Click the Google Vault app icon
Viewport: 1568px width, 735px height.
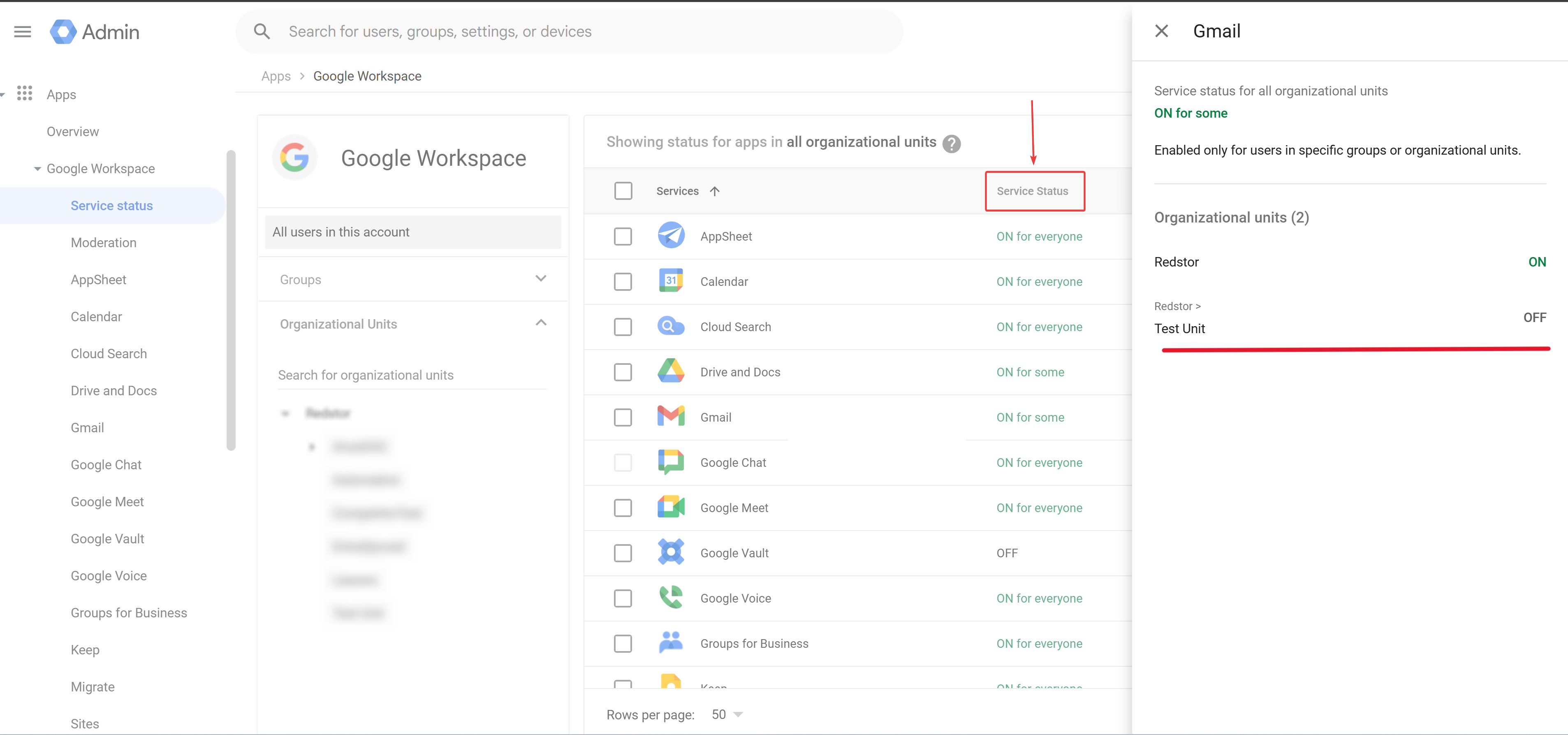(671, 552)
